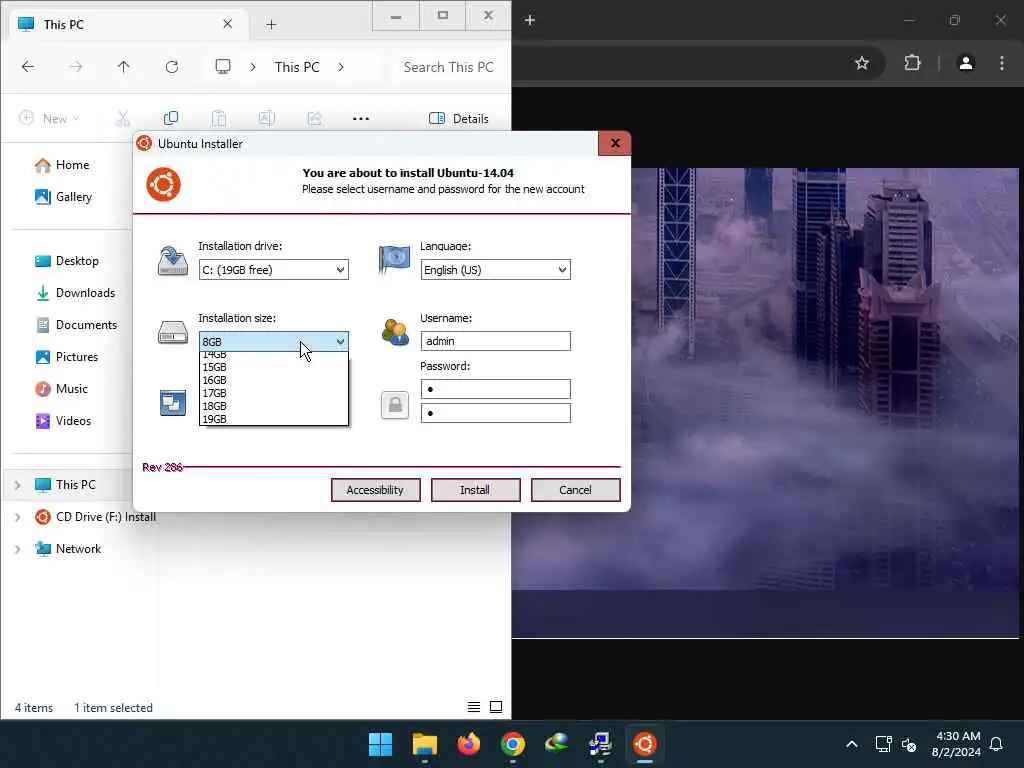Collapse Installation size dropdown showing 8GB
Image resolution: width=1024 pixels, height=768 pixels.
(274, 342)
